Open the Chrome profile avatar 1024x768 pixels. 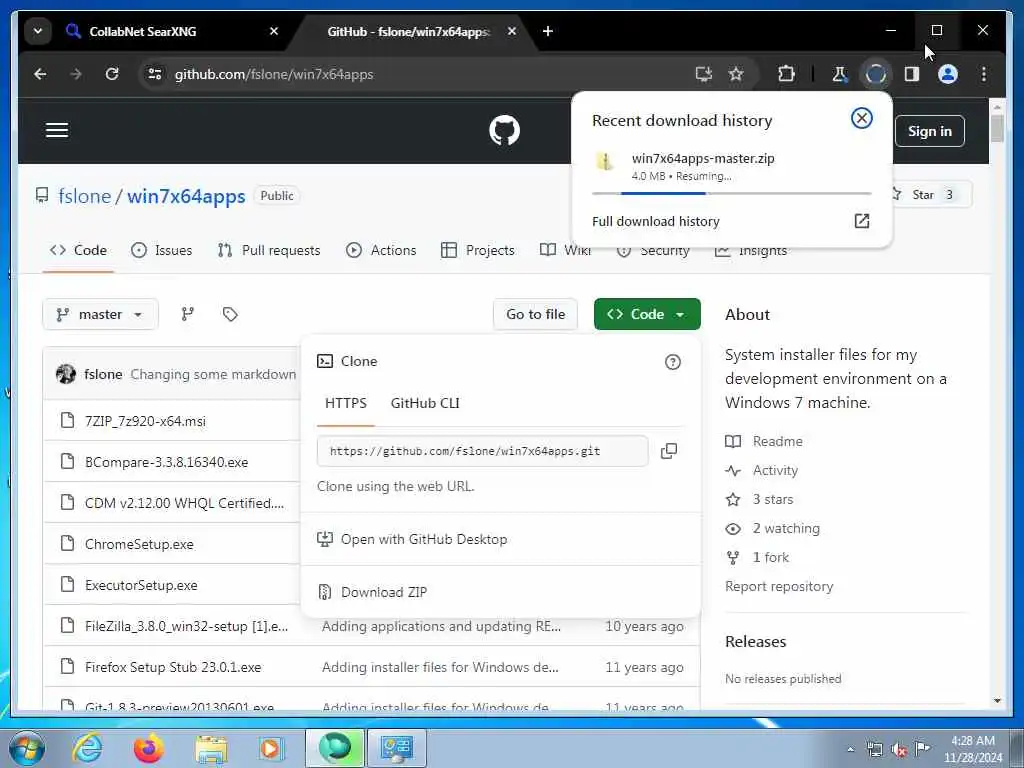pyautogui.click(x=948, y=74)
